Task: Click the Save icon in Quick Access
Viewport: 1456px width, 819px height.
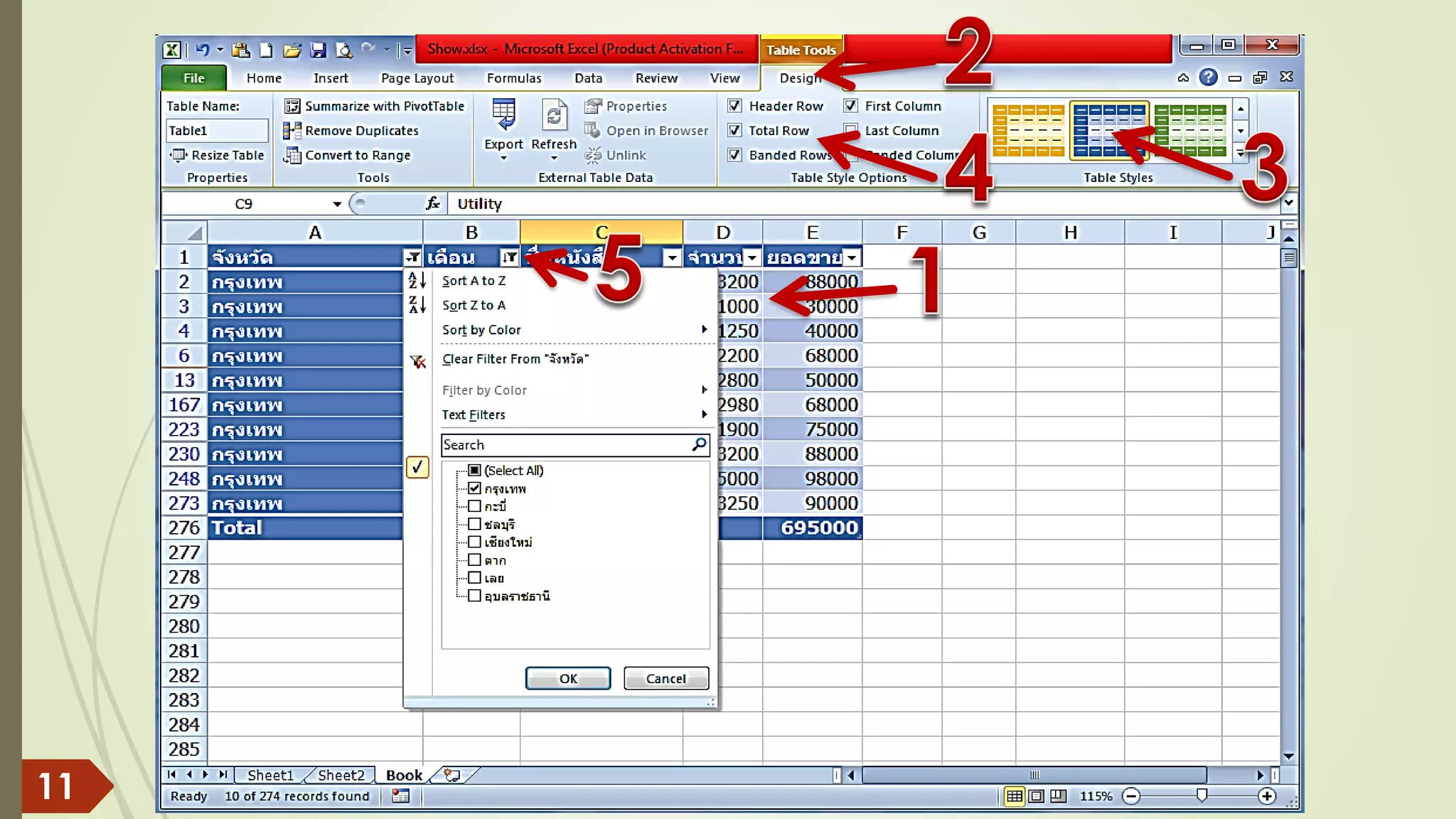Action: 318,50
